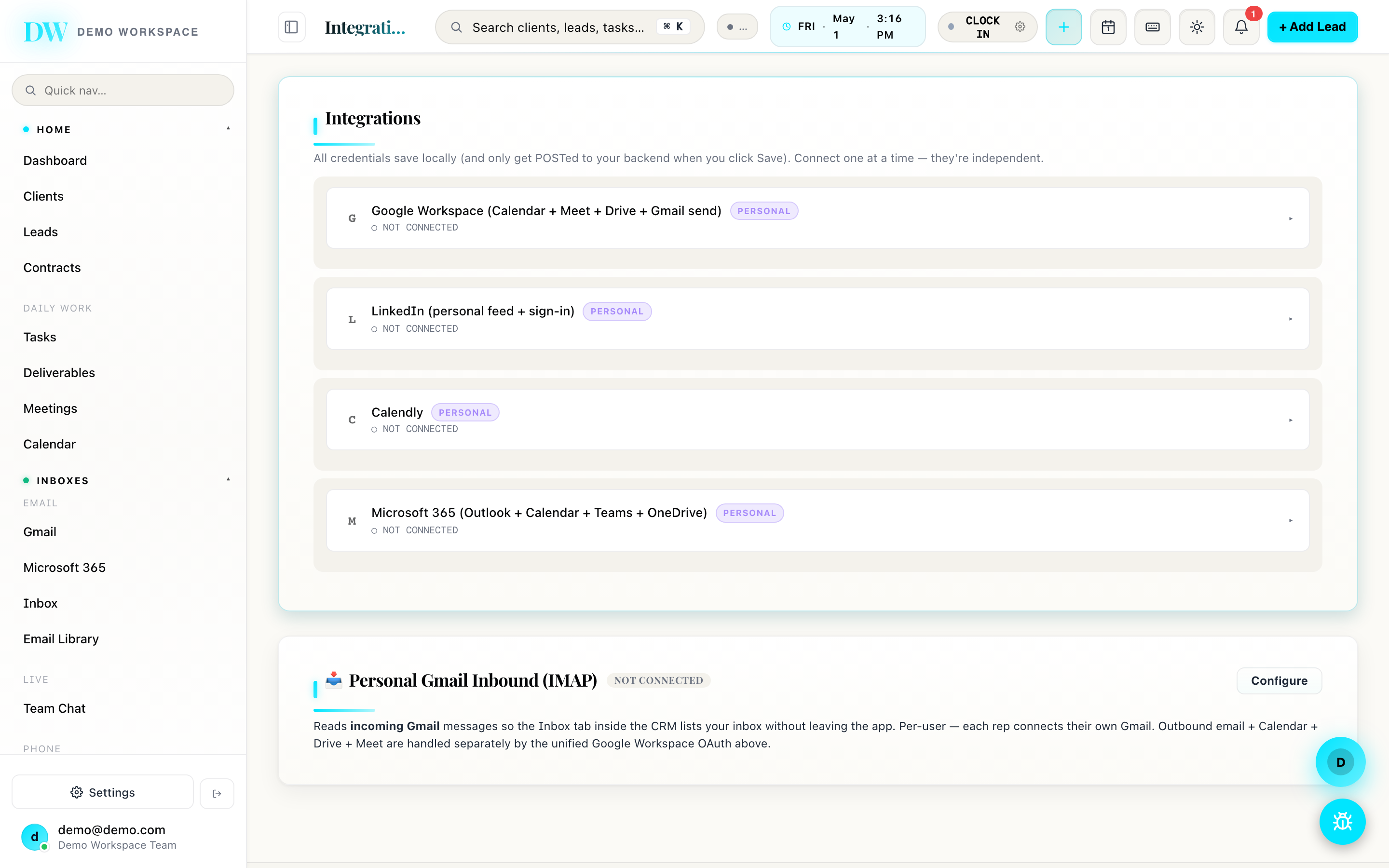Image resolution: width=1389 pixels, height=868 pixels.
Task: Click the Google Workspace PERSONAL badge
Action: tap(764, 211)
